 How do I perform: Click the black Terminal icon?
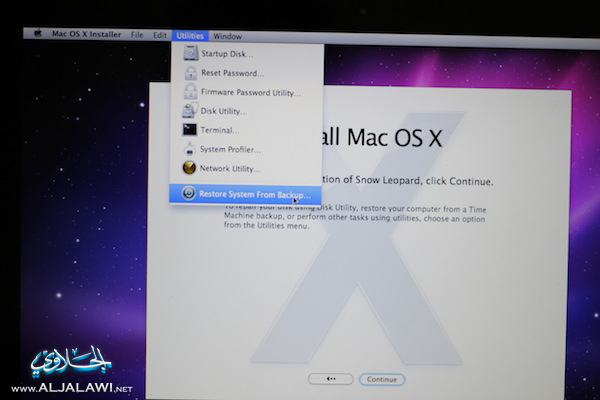tap(189, 130)
